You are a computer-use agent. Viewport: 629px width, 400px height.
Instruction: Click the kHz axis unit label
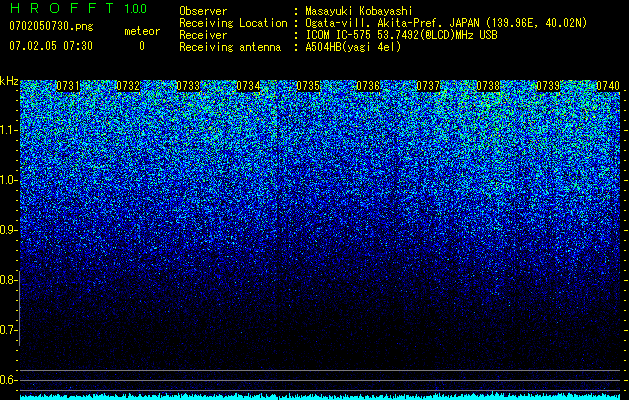click(9, 81)
